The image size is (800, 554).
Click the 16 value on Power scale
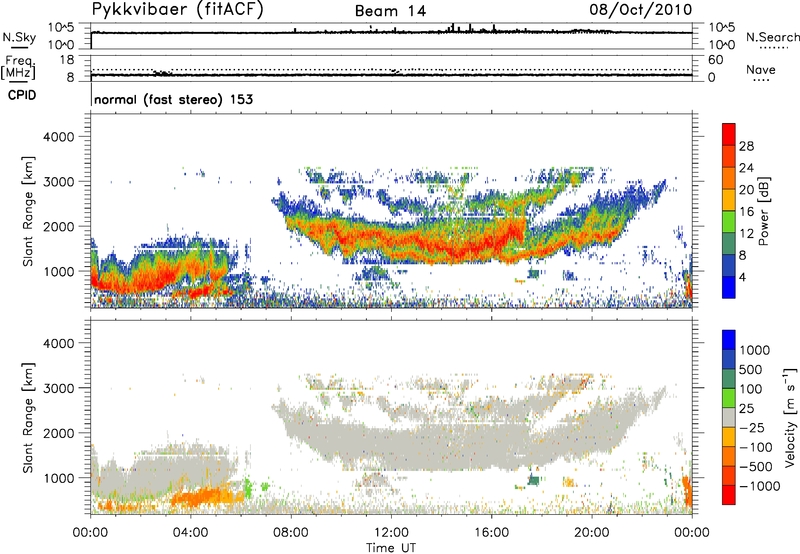746,212
